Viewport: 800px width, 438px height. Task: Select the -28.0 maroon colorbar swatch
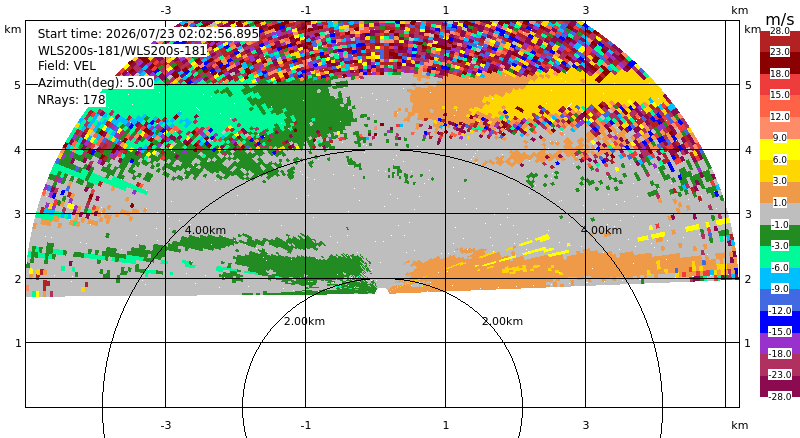pos(780,386)
